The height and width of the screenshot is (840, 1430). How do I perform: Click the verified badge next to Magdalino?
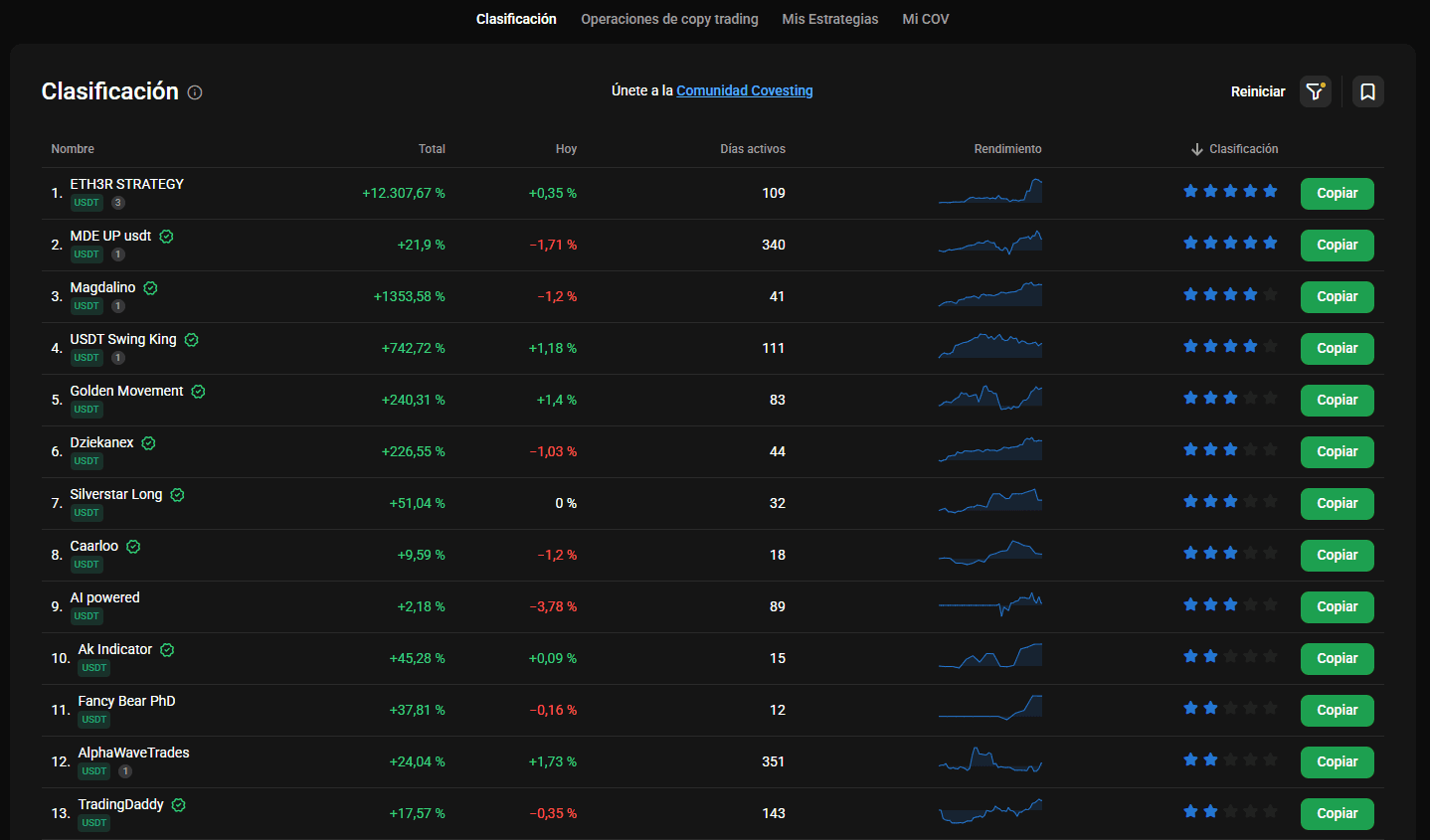pyautogui.click(x=151, y=288)
